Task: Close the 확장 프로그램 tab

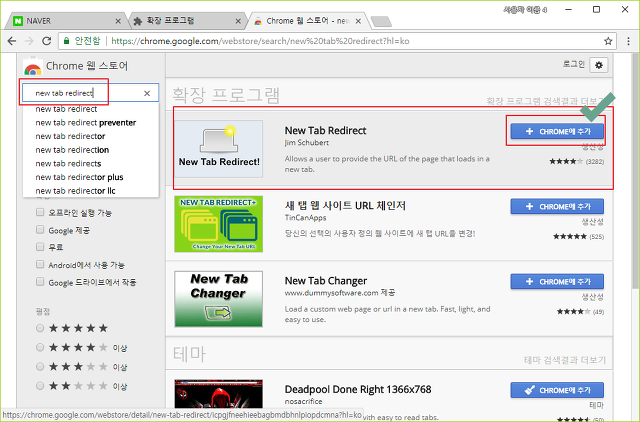Action: pos(238,21)
